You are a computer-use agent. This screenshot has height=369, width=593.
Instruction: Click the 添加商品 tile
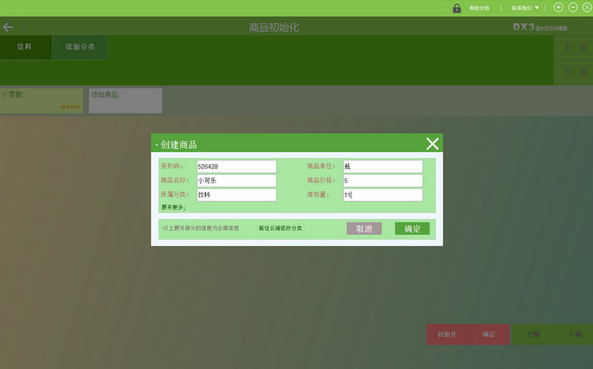126,101
